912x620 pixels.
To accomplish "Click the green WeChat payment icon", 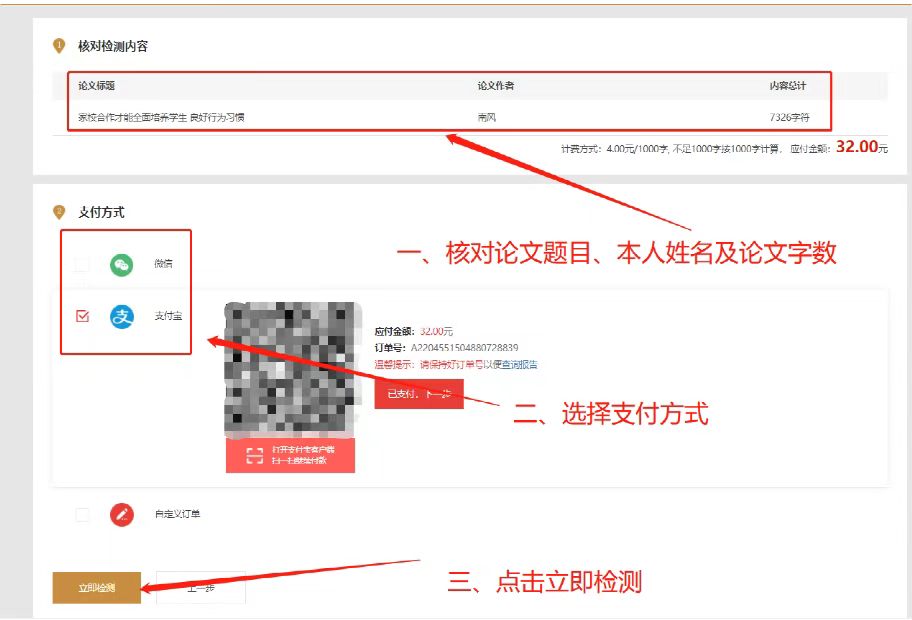I will pyautogui.click(x=122, y=265).
